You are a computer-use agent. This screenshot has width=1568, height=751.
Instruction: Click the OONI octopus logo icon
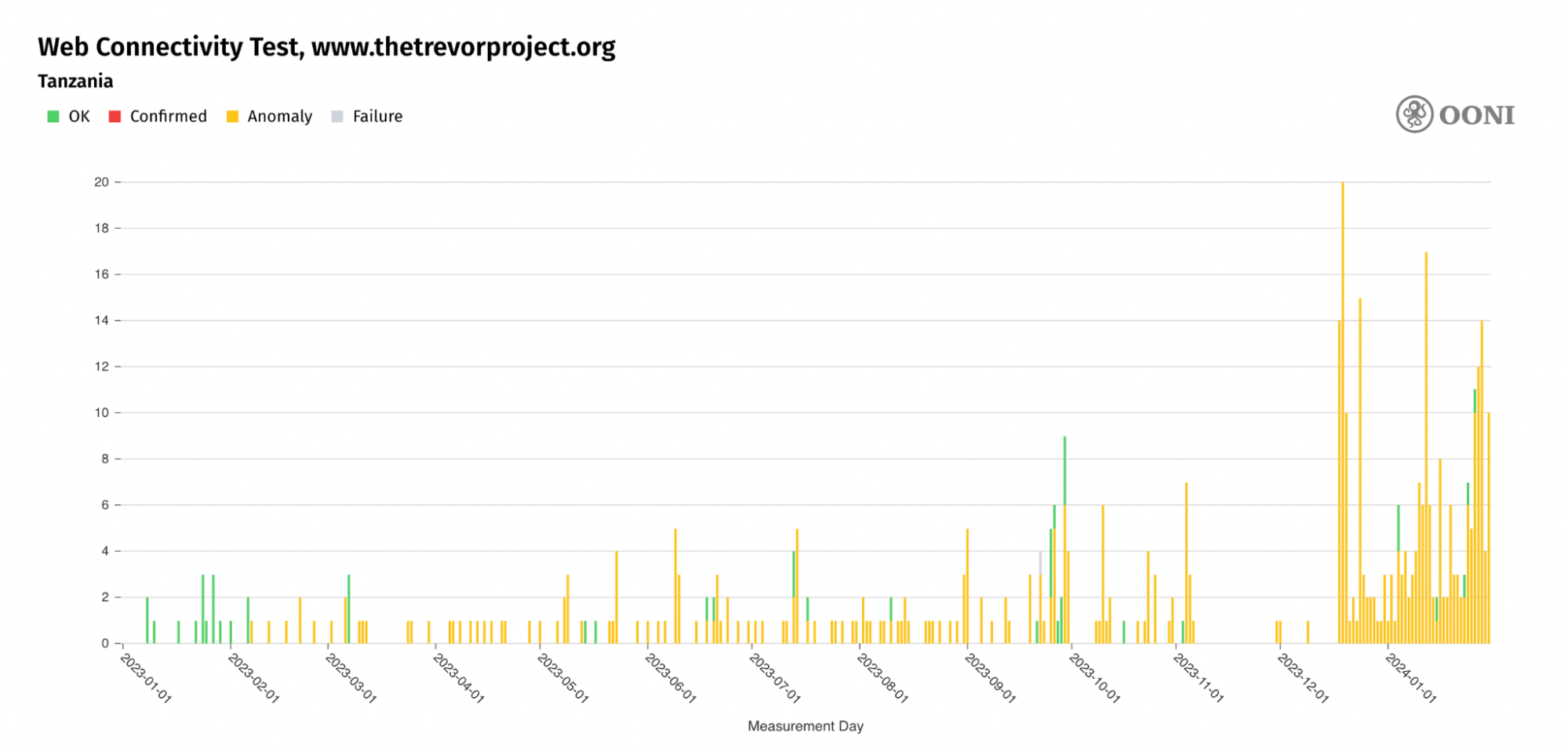pyautogui.click(x=1414, y=114)
